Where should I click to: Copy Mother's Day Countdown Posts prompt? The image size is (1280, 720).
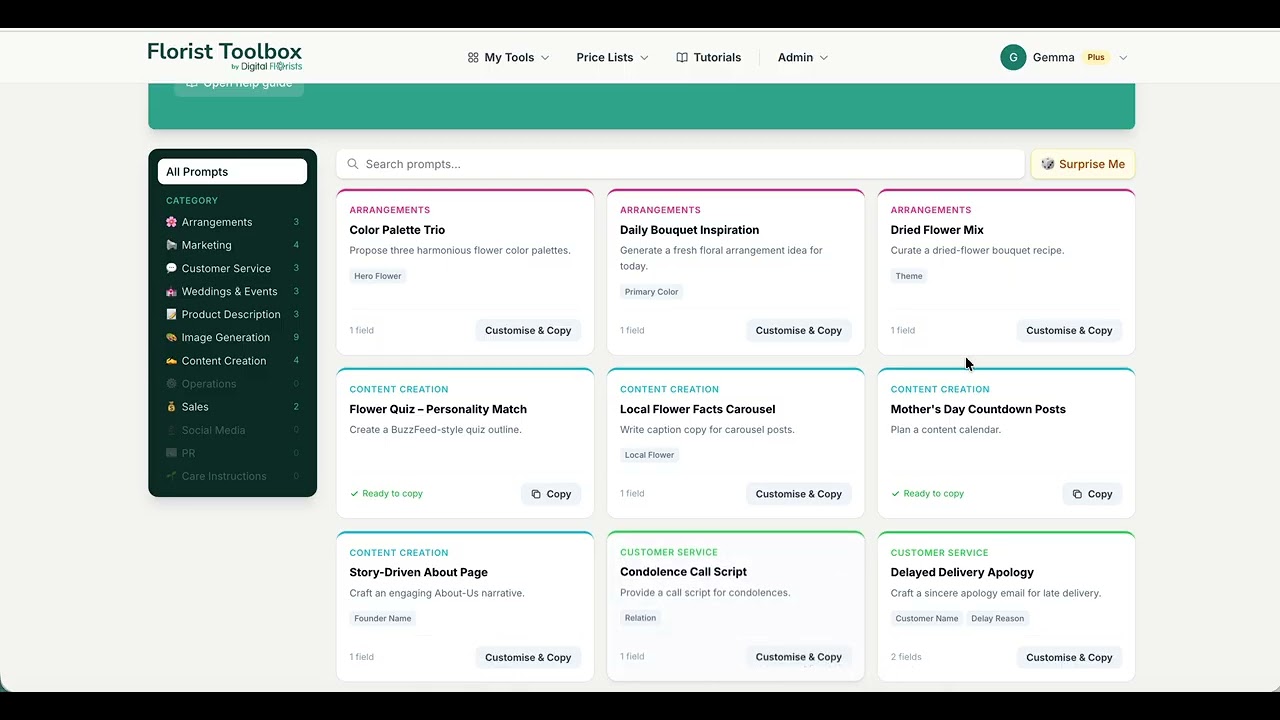point(1092,494)
